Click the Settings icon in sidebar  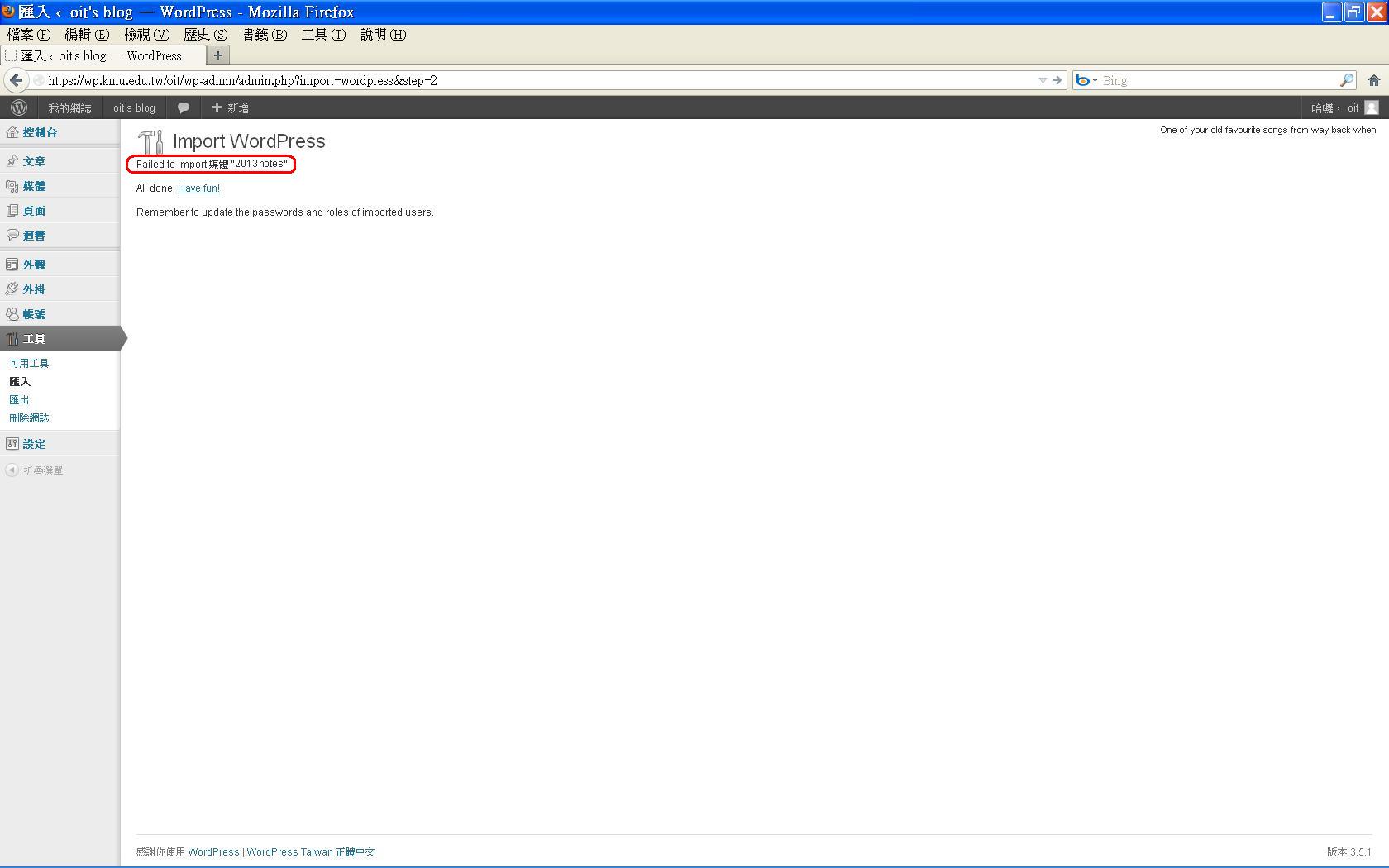coord(12,444)
